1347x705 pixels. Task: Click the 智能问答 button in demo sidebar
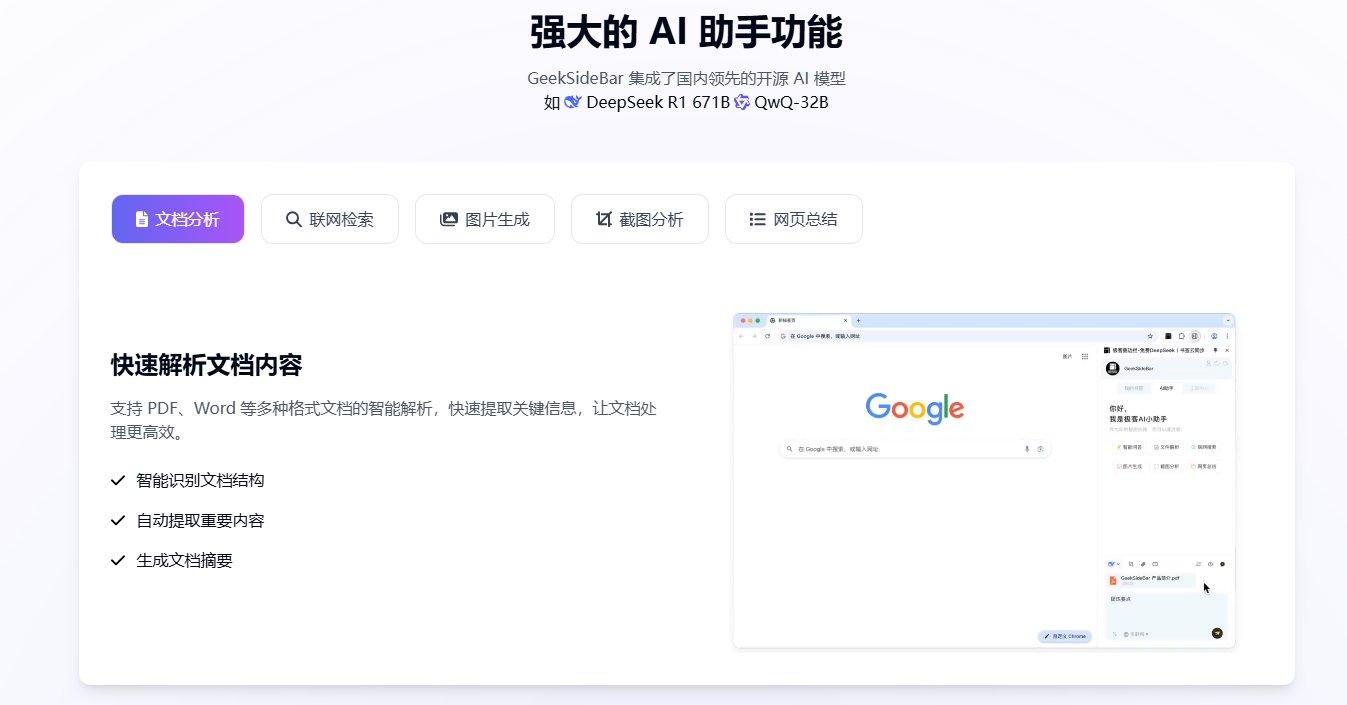click(1130, 447)
